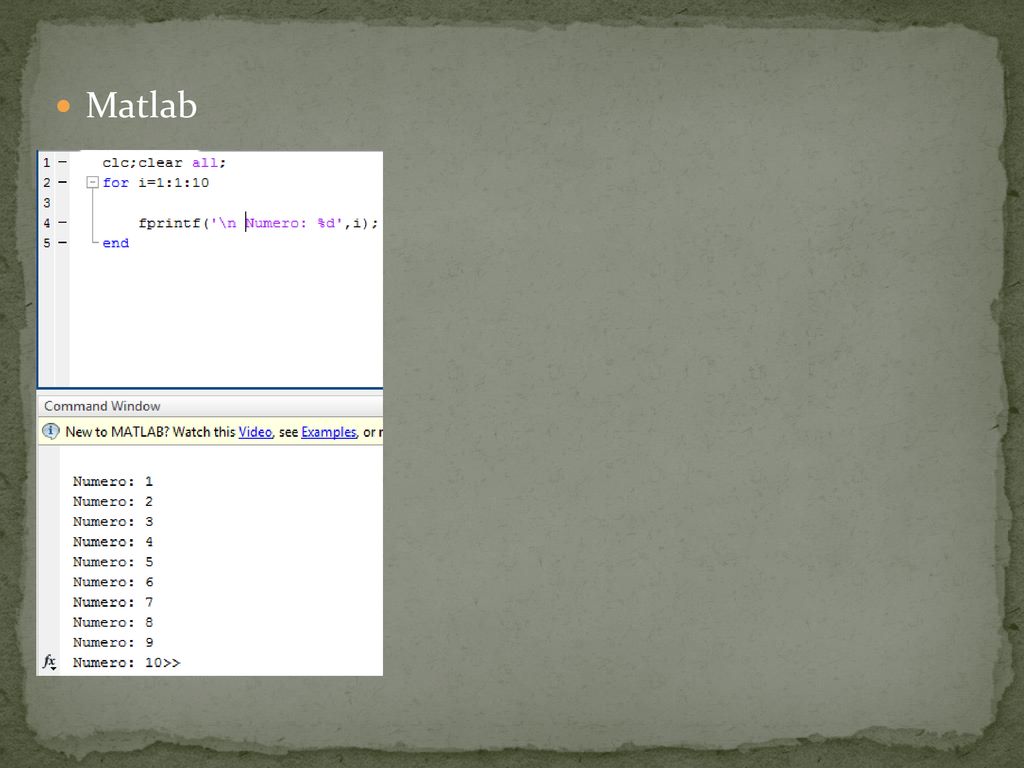Click the 'Numero: 4' output line
1024x768 pixels.
point(113,542)
